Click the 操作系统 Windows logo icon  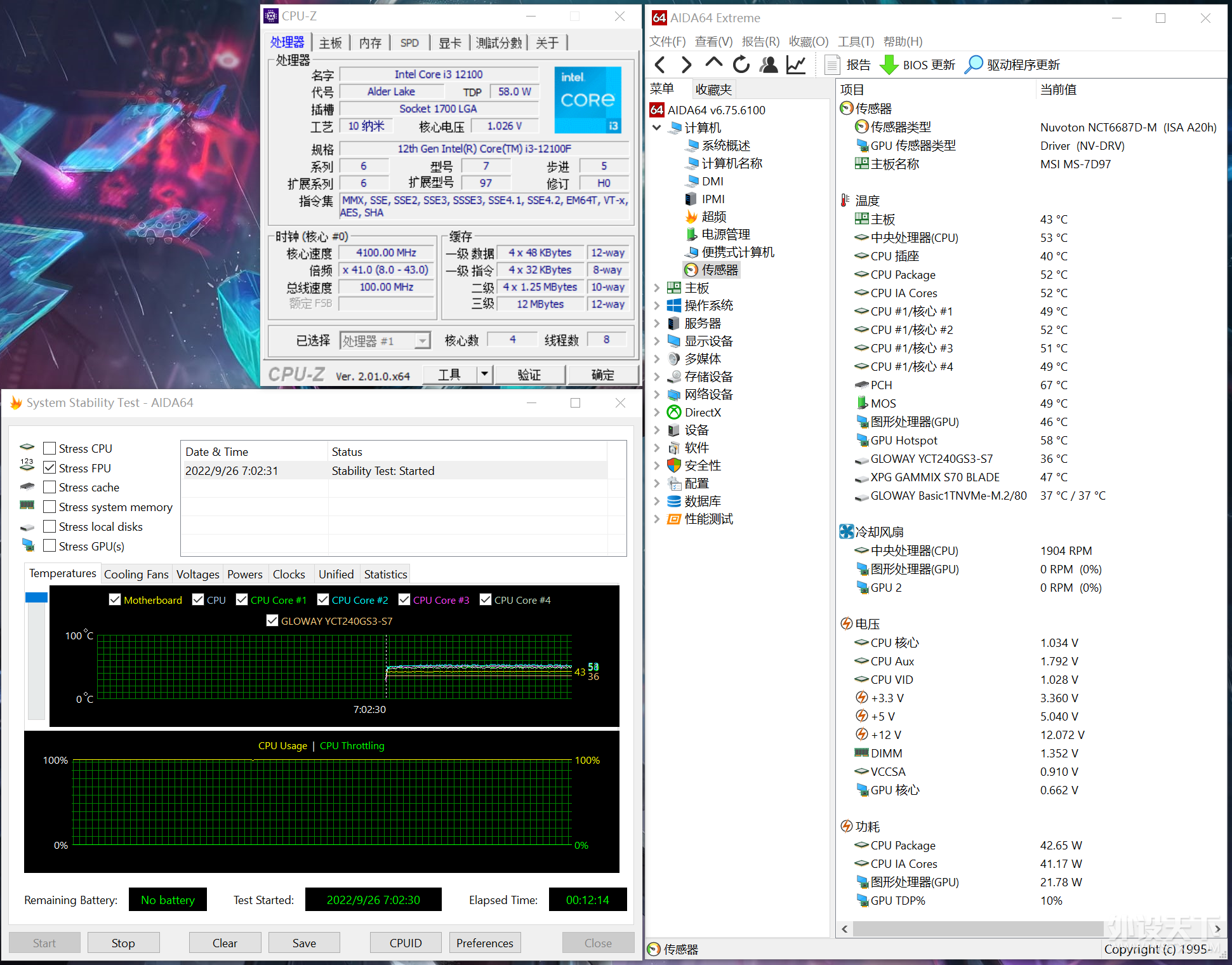click(674, 305)
